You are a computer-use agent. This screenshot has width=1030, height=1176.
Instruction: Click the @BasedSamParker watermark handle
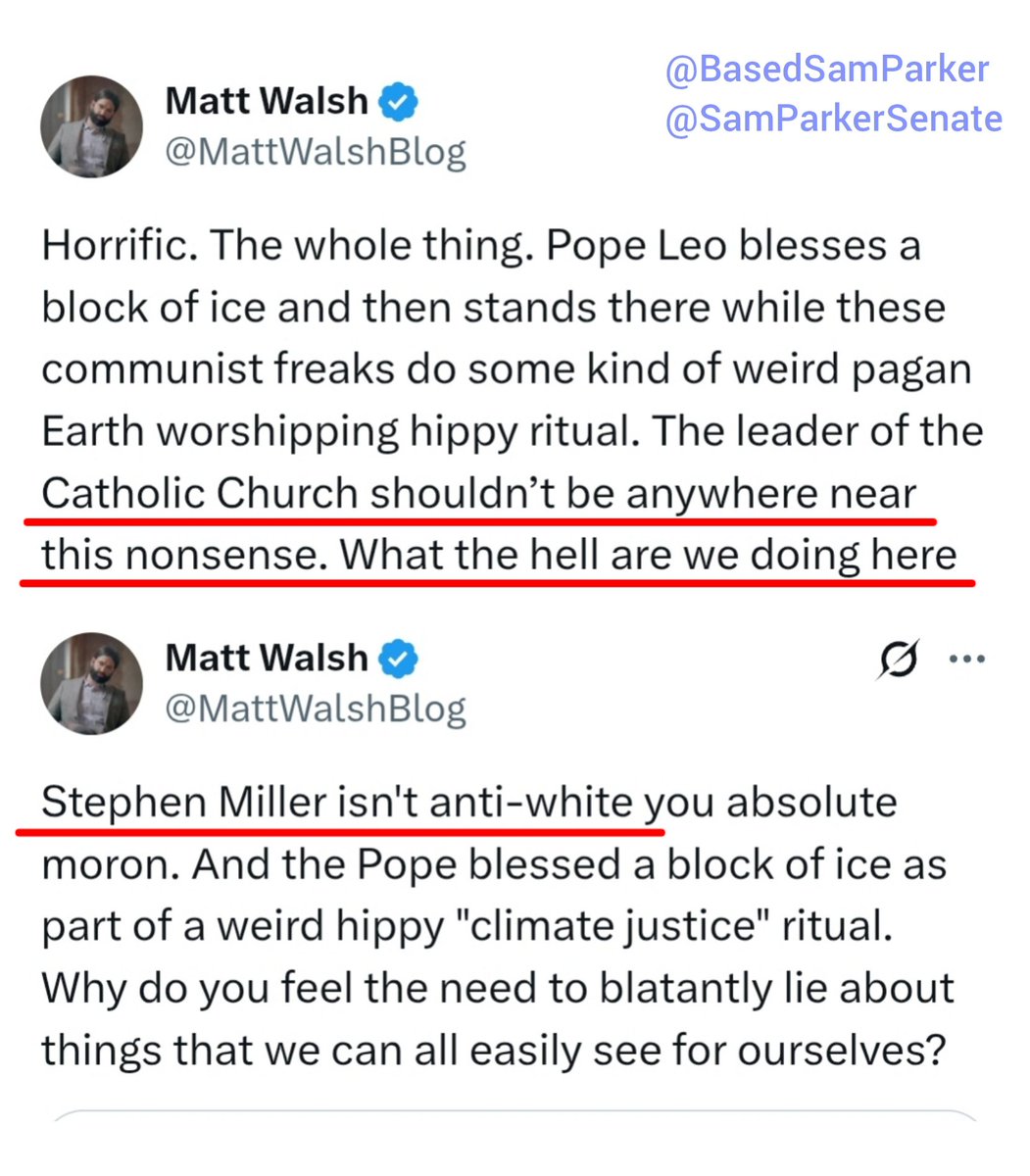click(827, 71)
